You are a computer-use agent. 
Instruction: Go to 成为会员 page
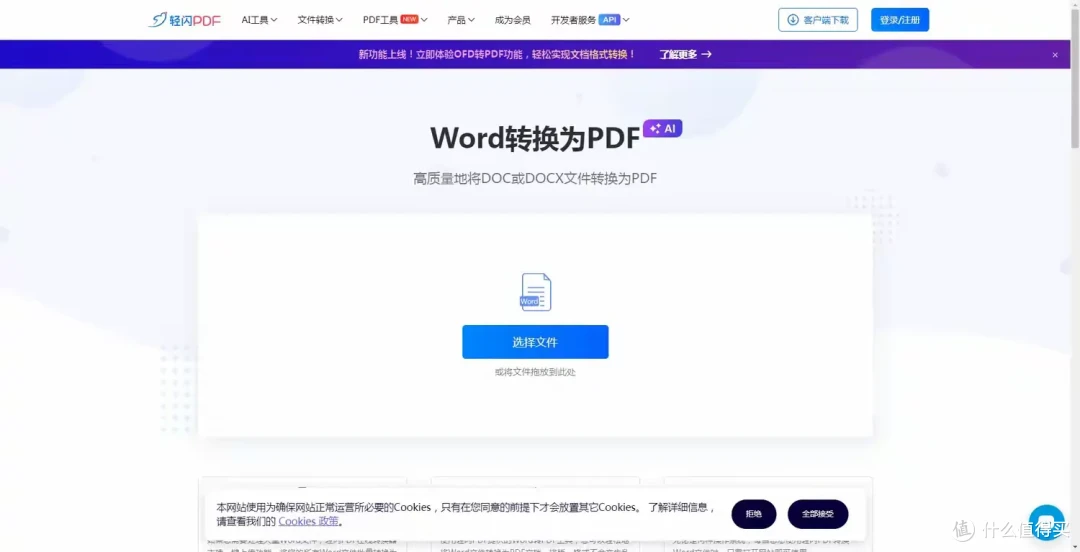pos(512,20)
